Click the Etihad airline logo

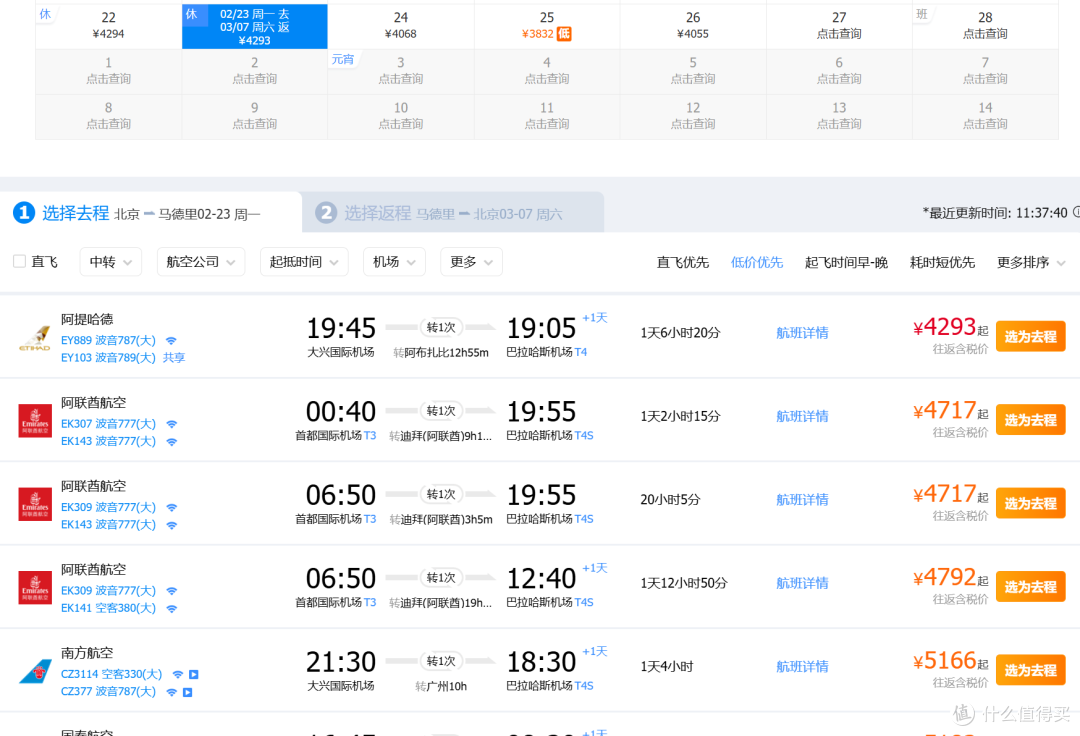coord(34,337)
